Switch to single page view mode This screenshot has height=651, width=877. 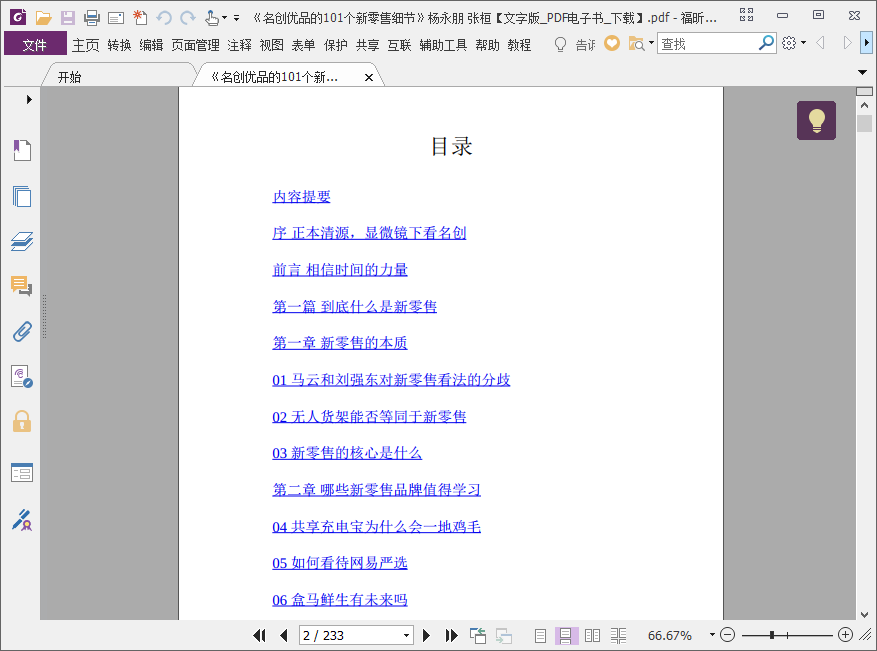[x=540, y=635]
